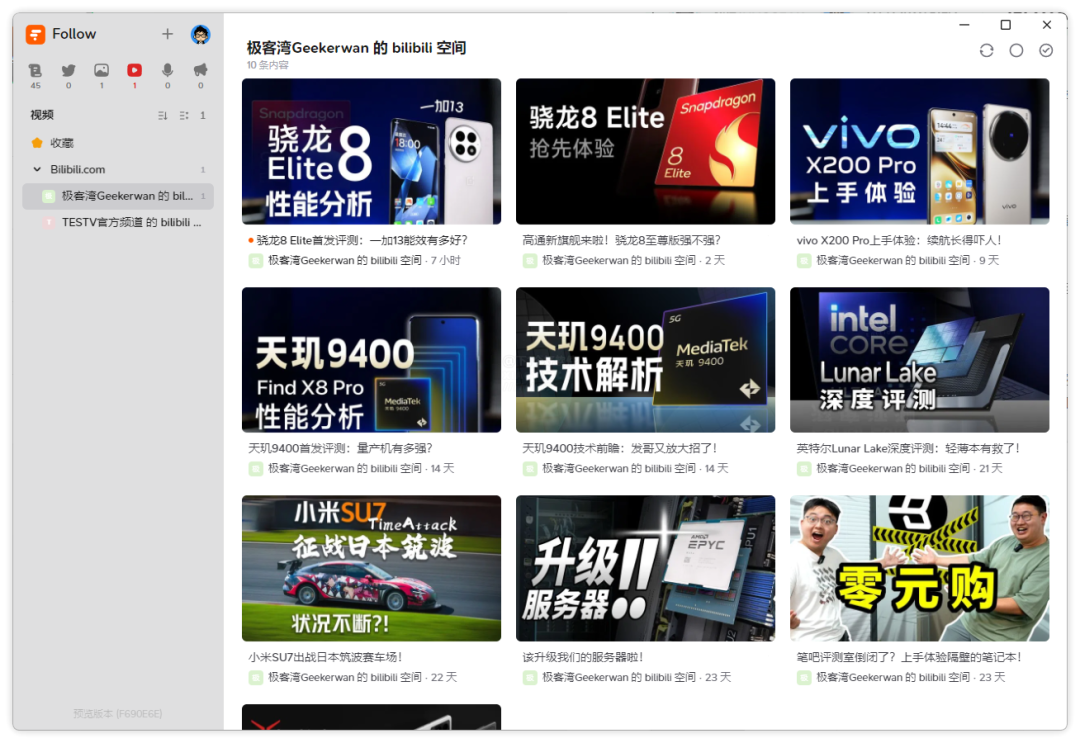Click title '笔吧评测室倒闭了？上手体验隔壁的笔记本!'
The height and width of the screenshot is (743, 1080).
pyautogui.click(x=909, y=657)
